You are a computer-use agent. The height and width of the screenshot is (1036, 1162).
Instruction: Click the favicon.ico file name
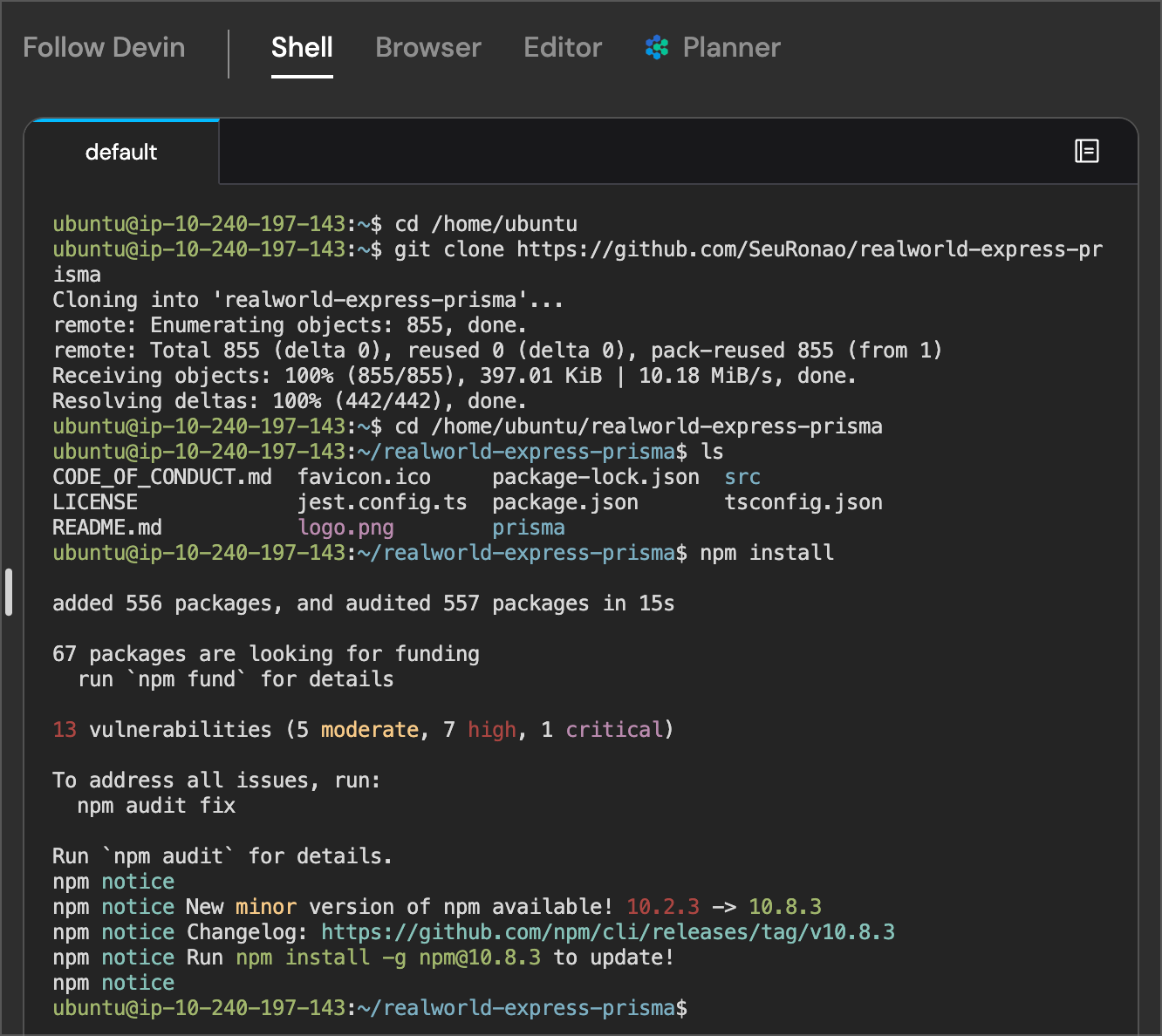[x=364, y=477]
